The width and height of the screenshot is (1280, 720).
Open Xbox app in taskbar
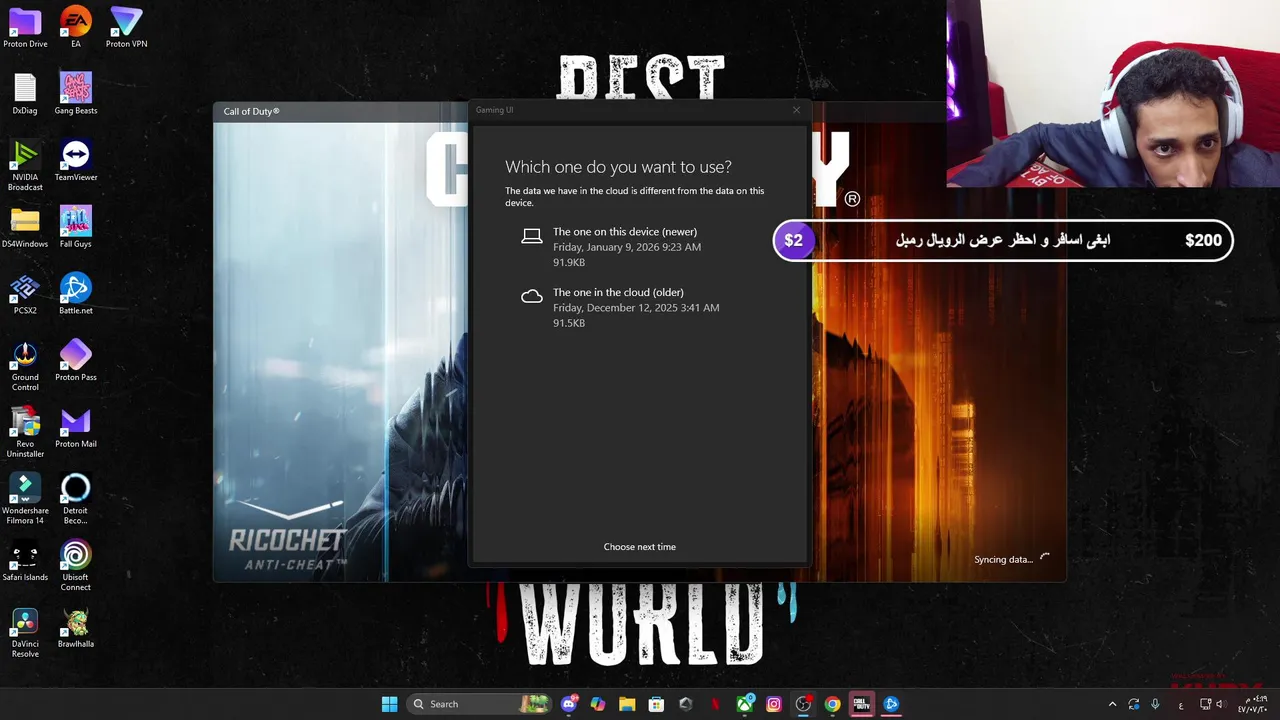(745, 704)
